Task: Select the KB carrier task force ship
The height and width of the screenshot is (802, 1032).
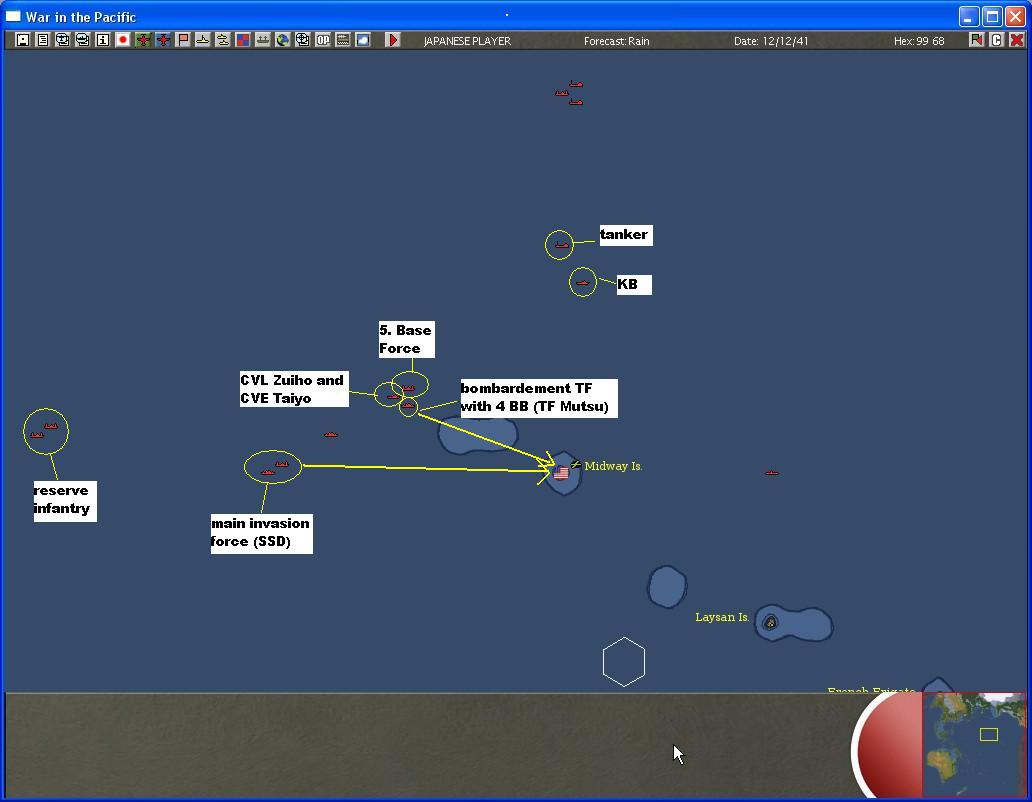Action: point(583,283)
